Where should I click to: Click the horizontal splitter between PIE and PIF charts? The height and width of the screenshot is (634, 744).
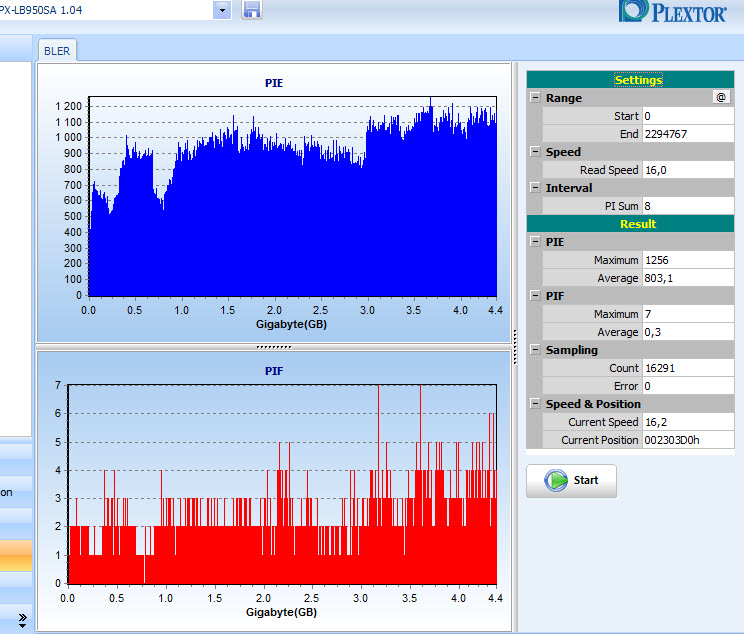point(274,347)
